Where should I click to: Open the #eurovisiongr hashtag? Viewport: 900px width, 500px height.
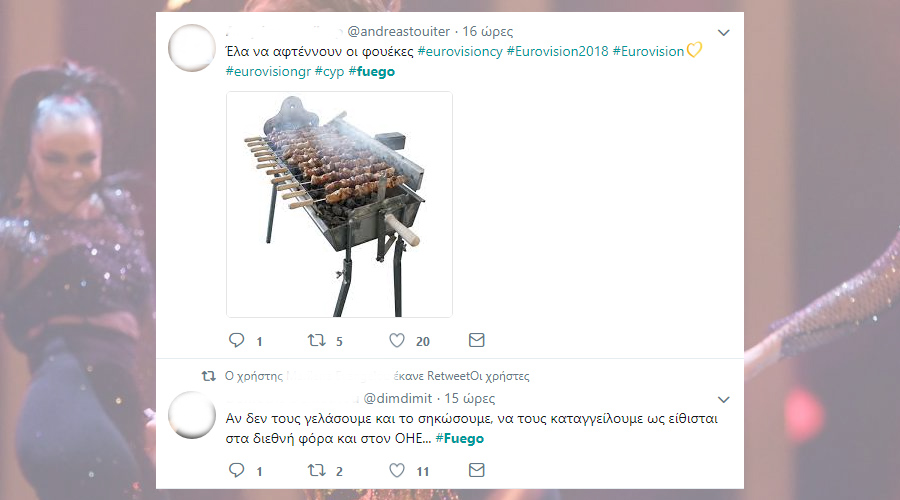pyautogui.click(x=268, y=71)
